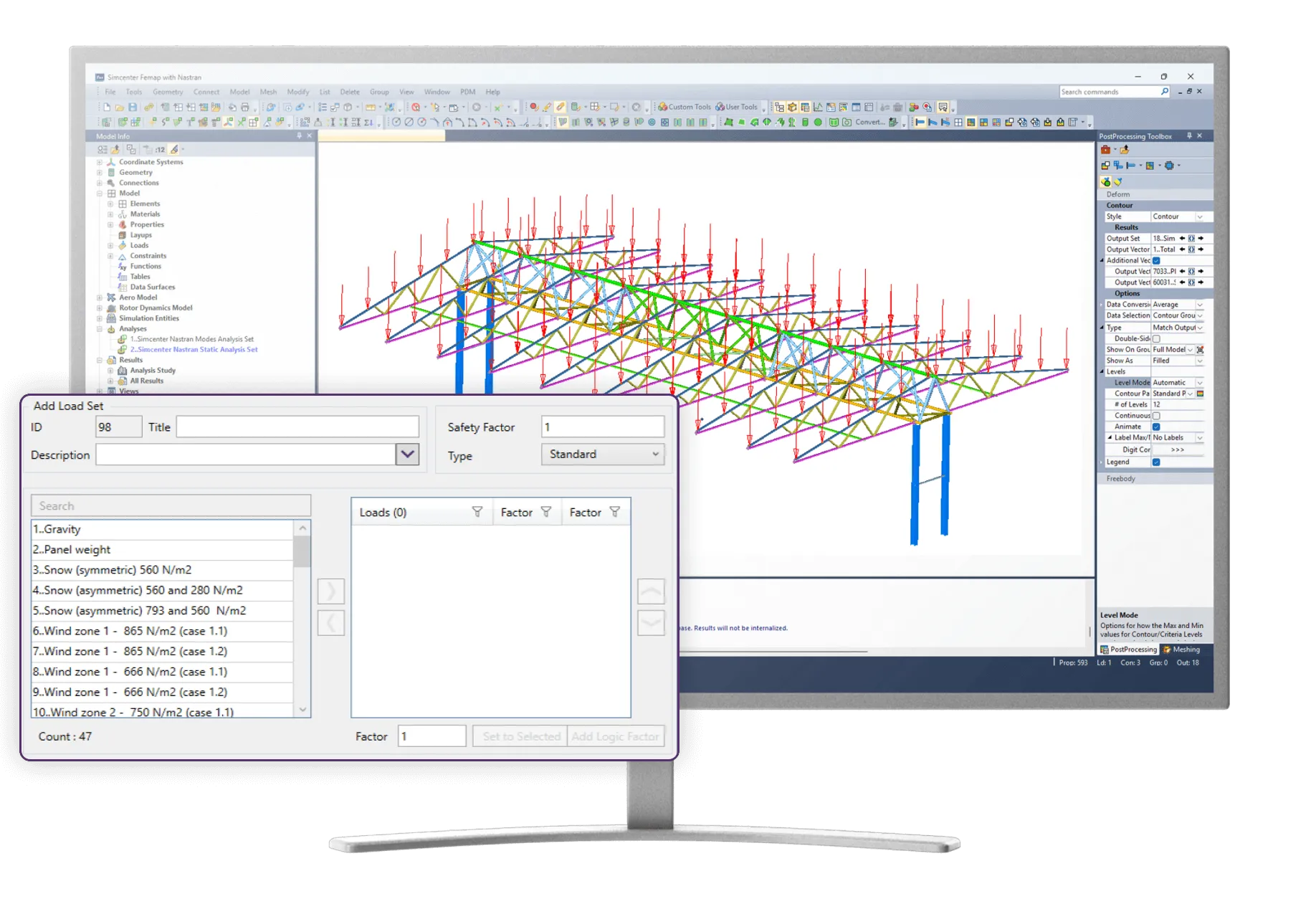Click the bottom Factor input field
This screenshot has width=1316, height=899.
pyautogui.click(x=431, y=736)
